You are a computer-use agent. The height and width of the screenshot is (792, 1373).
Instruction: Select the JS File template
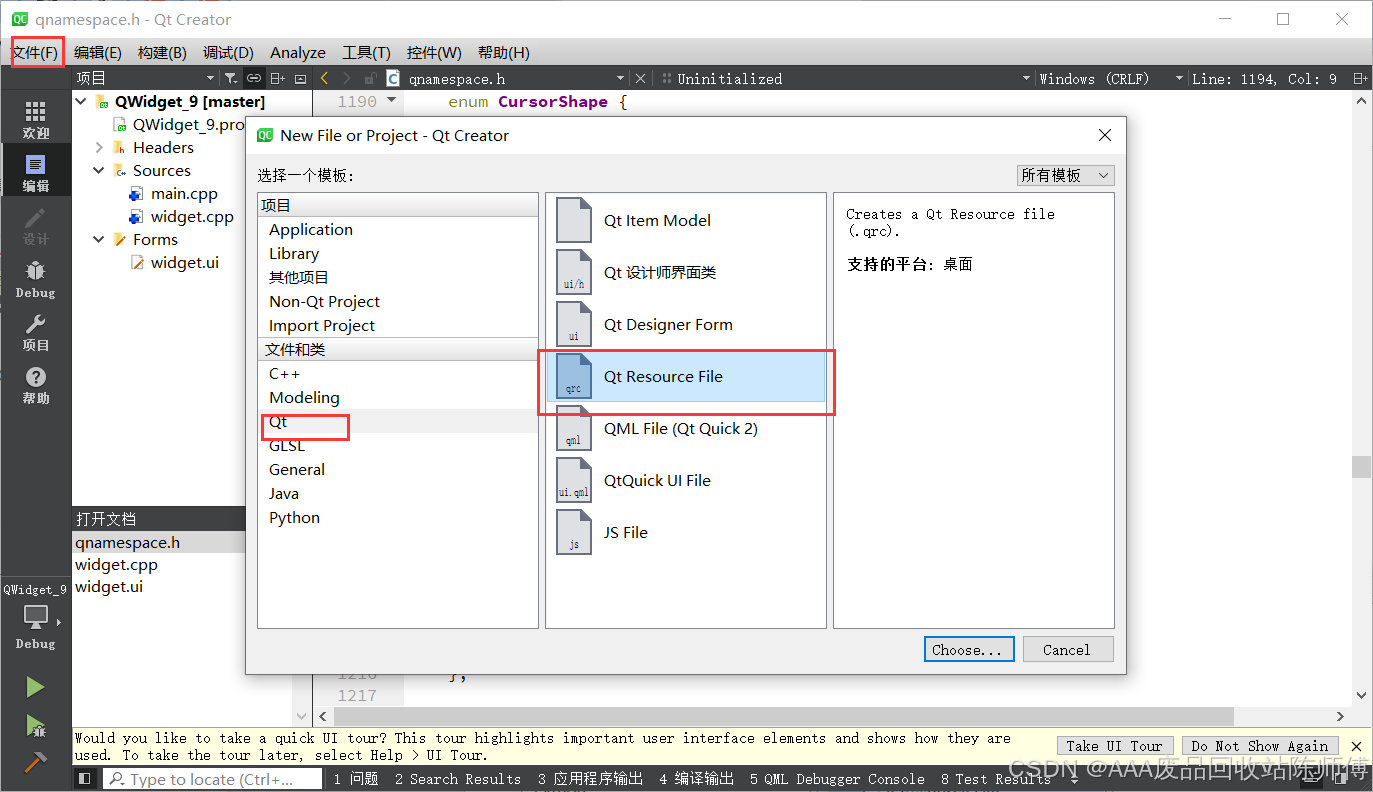click(x=686, y=532)
